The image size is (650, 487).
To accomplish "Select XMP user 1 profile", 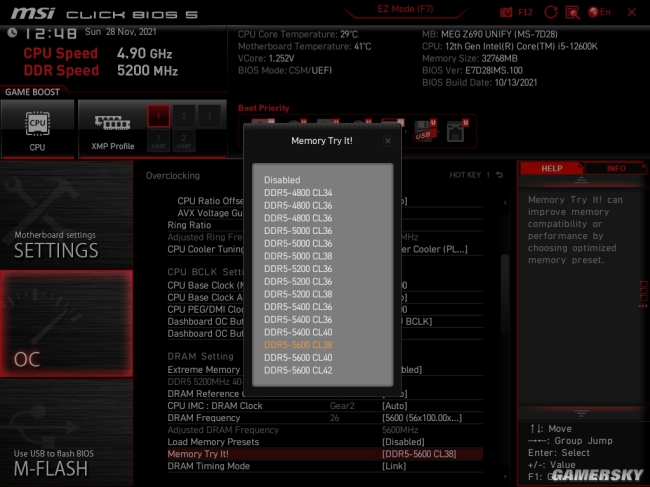I will coord(158,141).
